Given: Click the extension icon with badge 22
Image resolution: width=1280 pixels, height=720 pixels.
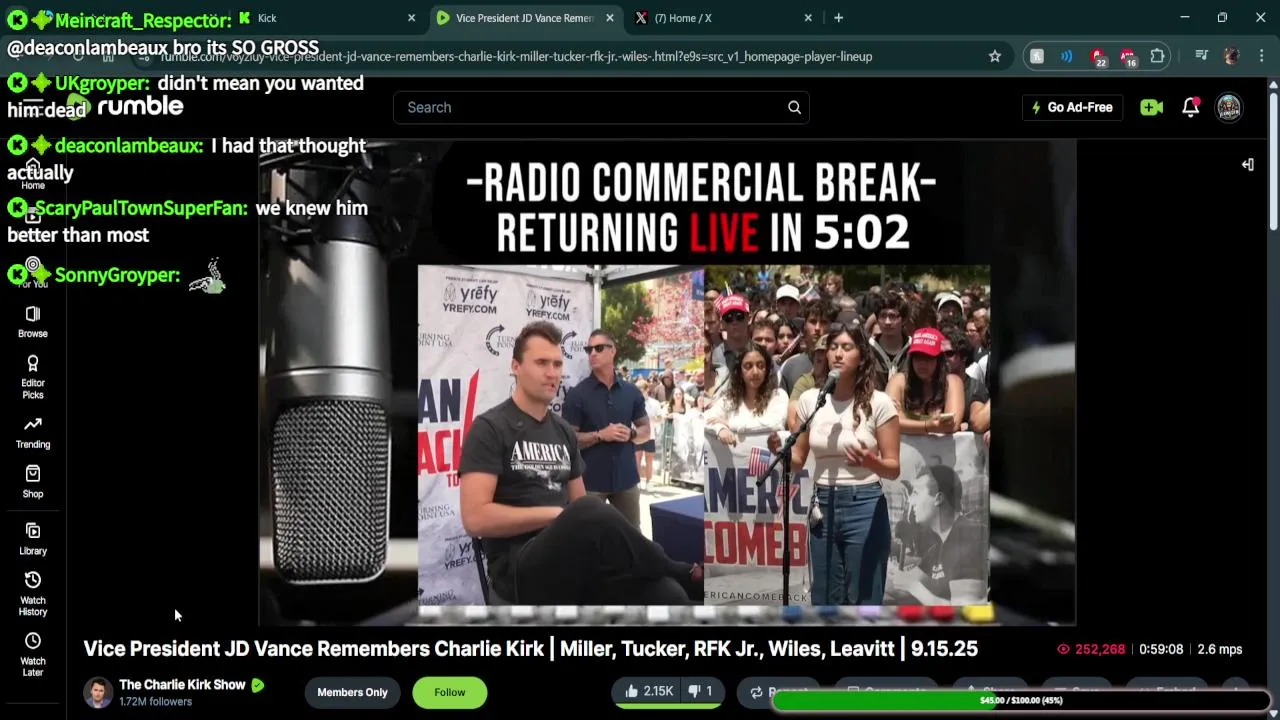Looking at the screenshot, I should pyautogui.click(x=1098, y=57).
